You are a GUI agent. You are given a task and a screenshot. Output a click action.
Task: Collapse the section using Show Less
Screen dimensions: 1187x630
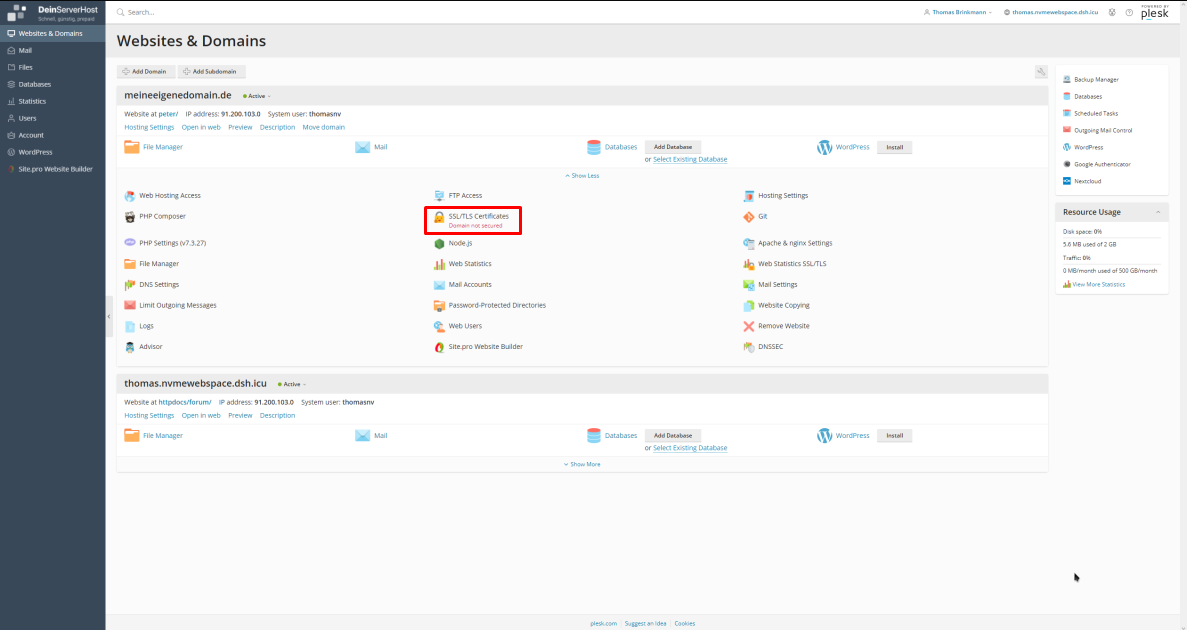coord(582,175)
